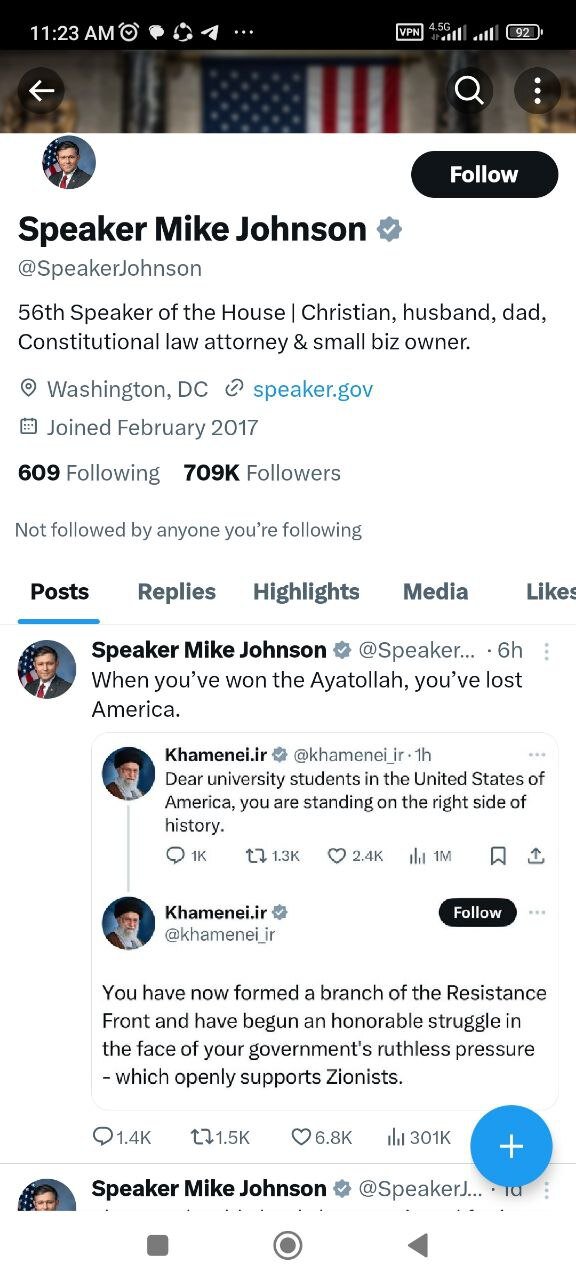The height and width of the screenshot is (1280, 576).
Task: Open the first post's three-dot options menu
Action: click(546, 651)
